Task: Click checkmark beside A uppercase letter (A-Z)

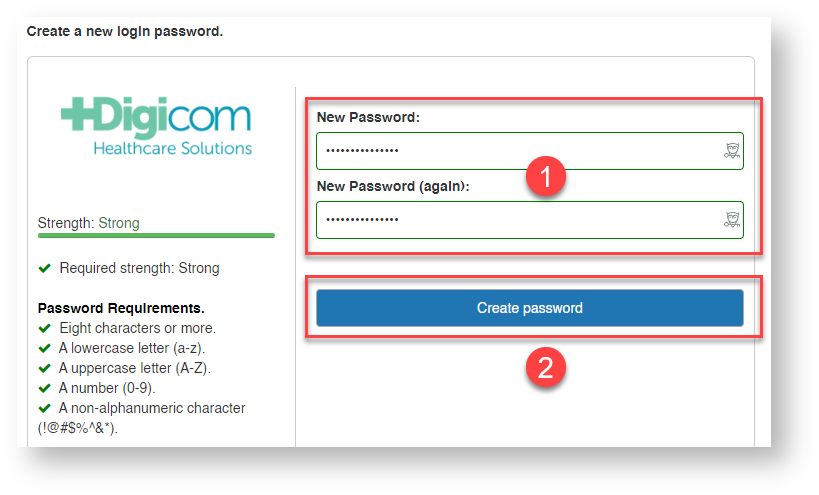Action: coord(45,368)
